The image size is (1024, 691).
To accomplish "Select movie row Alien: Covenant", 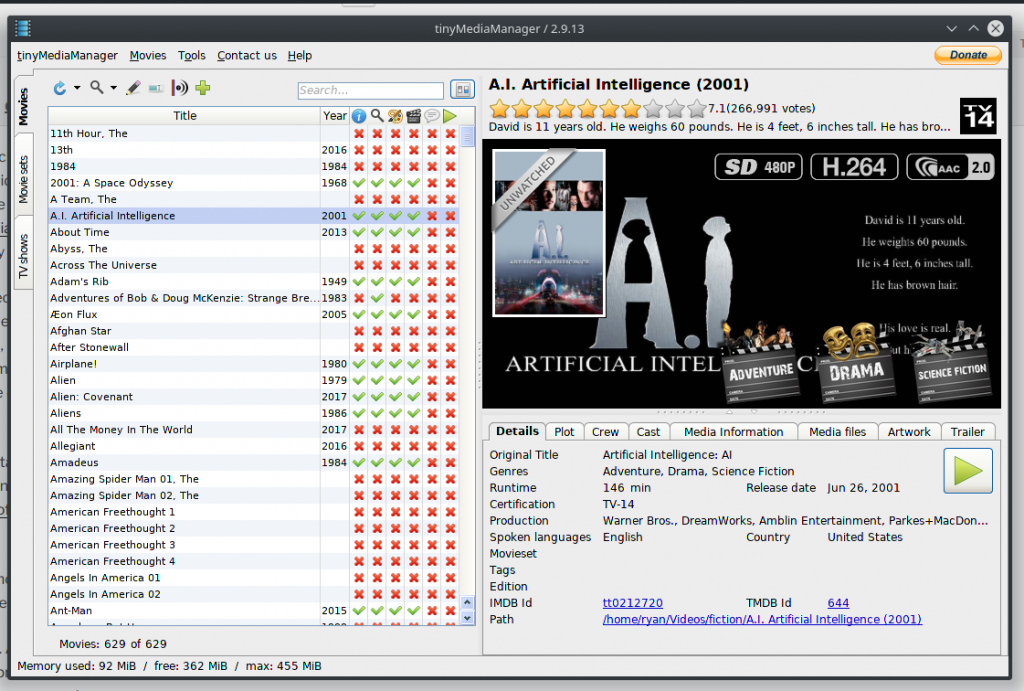I will pyautogui.click(x=253, y=396).
